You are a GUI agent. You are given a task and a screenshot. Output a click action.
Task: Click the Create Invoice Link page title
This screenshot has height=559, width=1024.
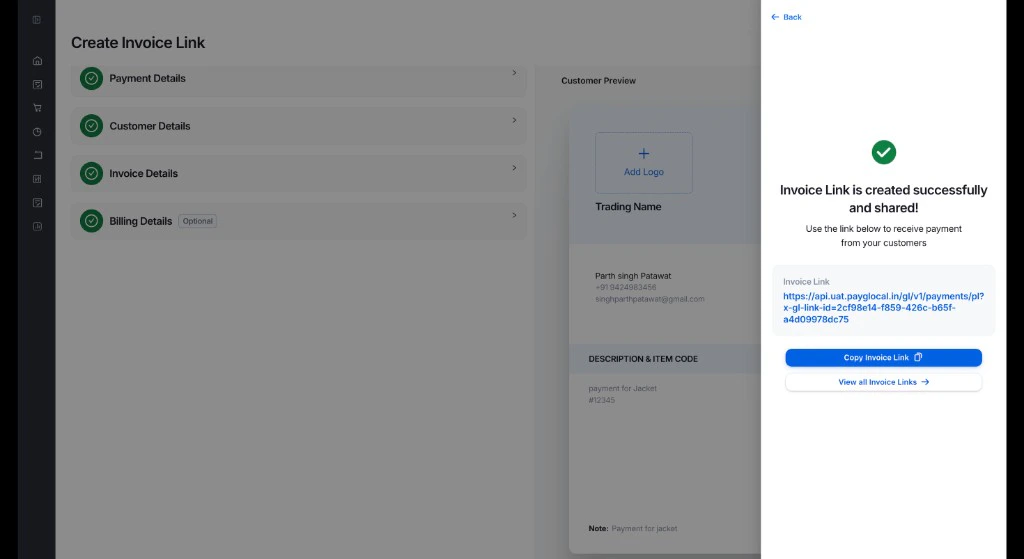coord(138,42)
